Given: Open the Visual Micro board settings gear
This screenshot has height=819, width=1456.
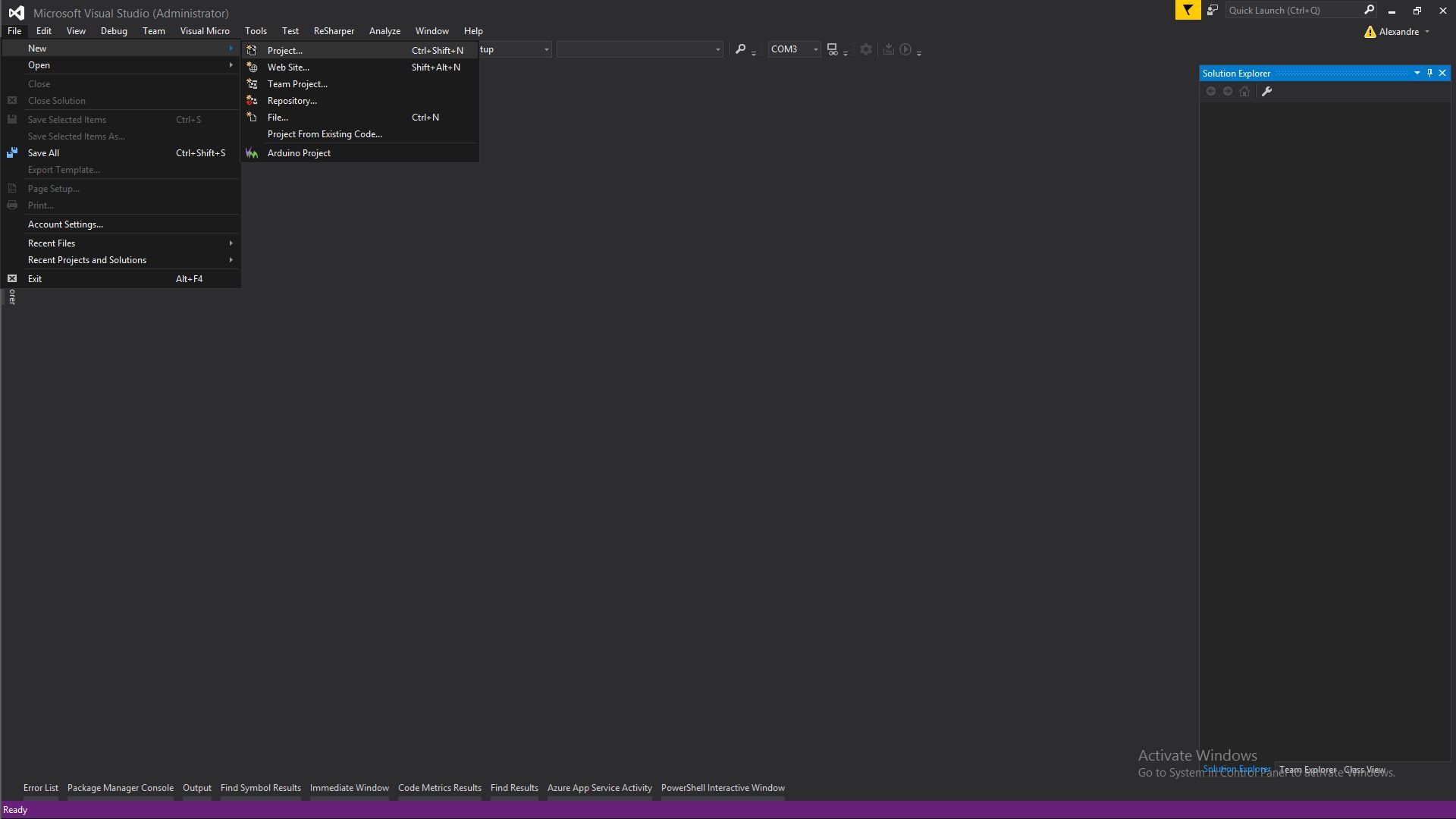Looking at the screenshot, I should [865, 49].
